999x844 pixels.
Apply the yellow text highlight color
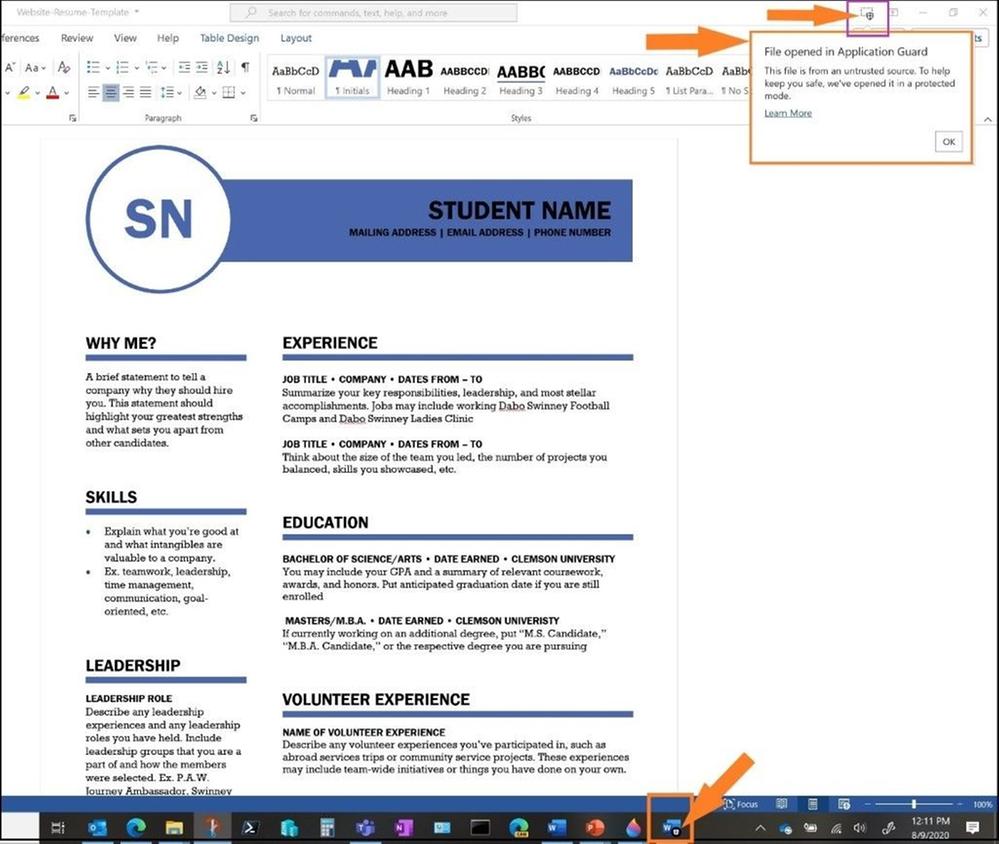[x=24, y=93]
